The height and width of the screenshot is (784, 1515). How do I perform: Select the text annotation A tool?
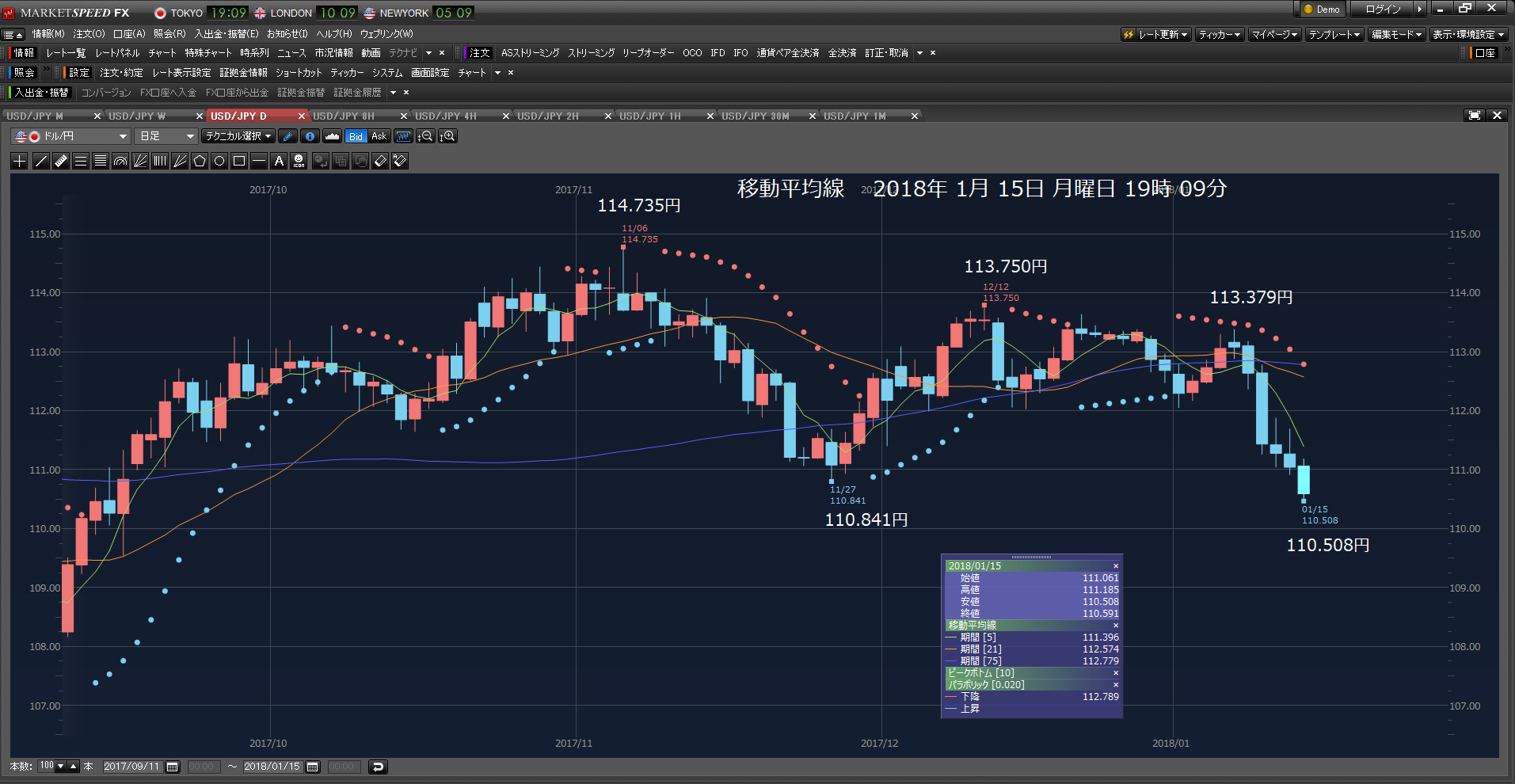(x=279, y=161)
